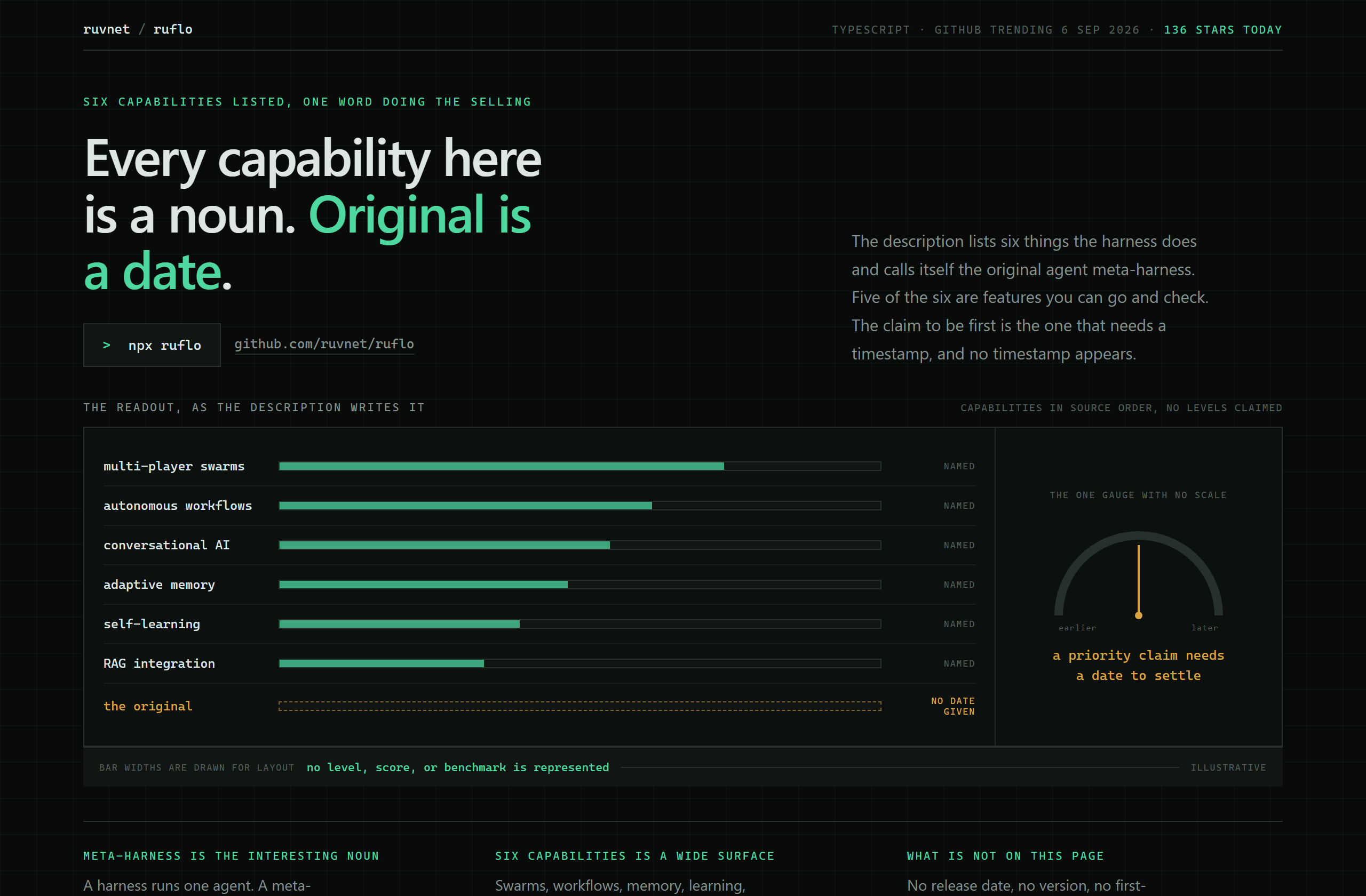
Task: Click the npx ruflo command button
Action: 152,345
